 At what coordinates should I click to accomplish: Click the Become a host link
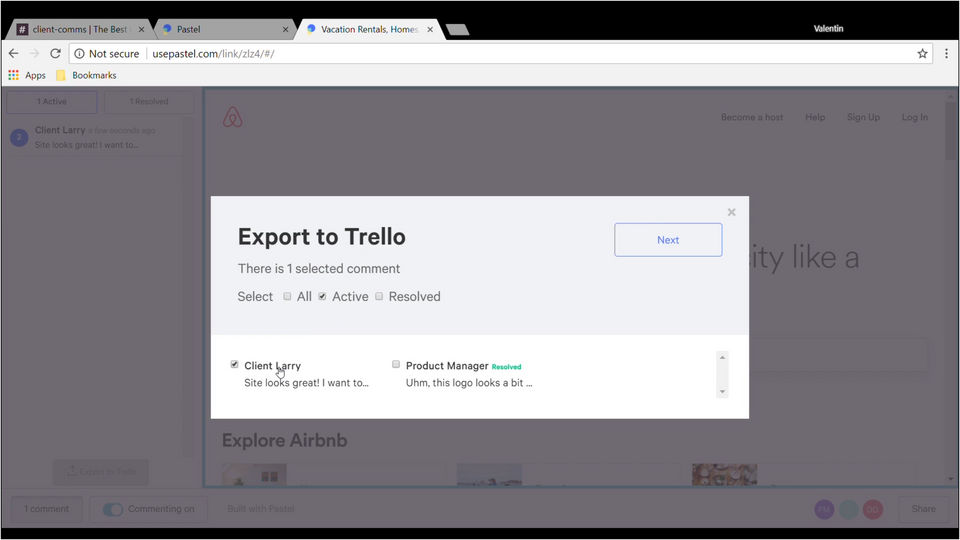(x=752, y=117)
